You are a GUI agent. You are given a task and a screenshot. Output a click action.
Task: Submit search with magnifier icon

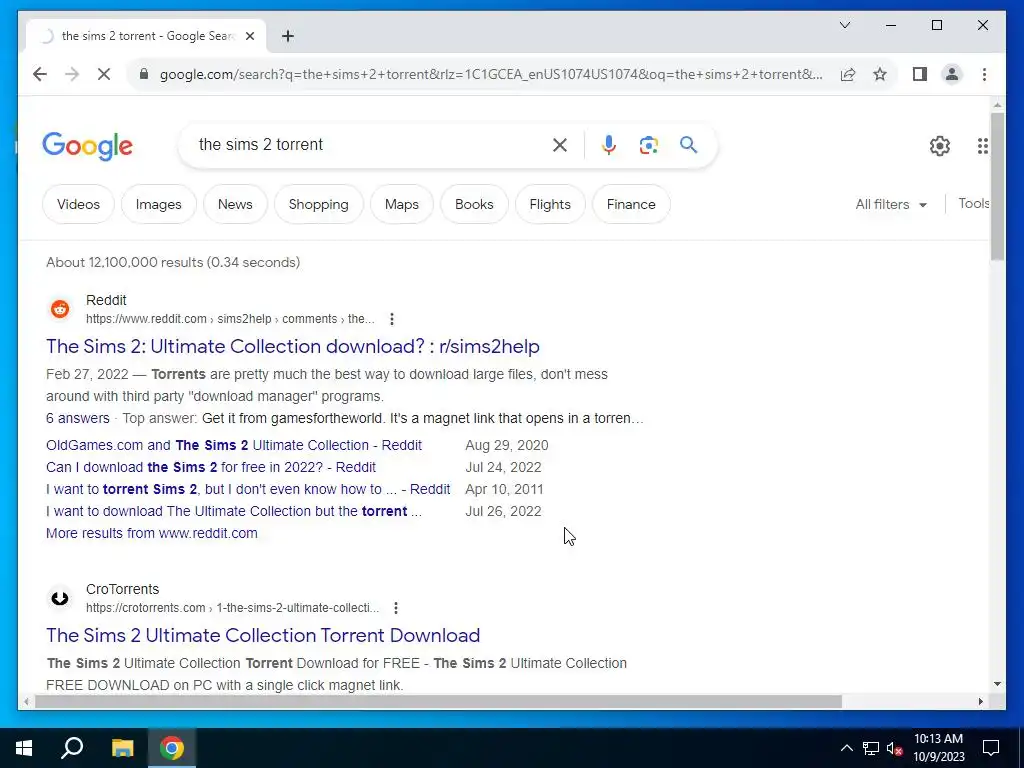[688, 145]
